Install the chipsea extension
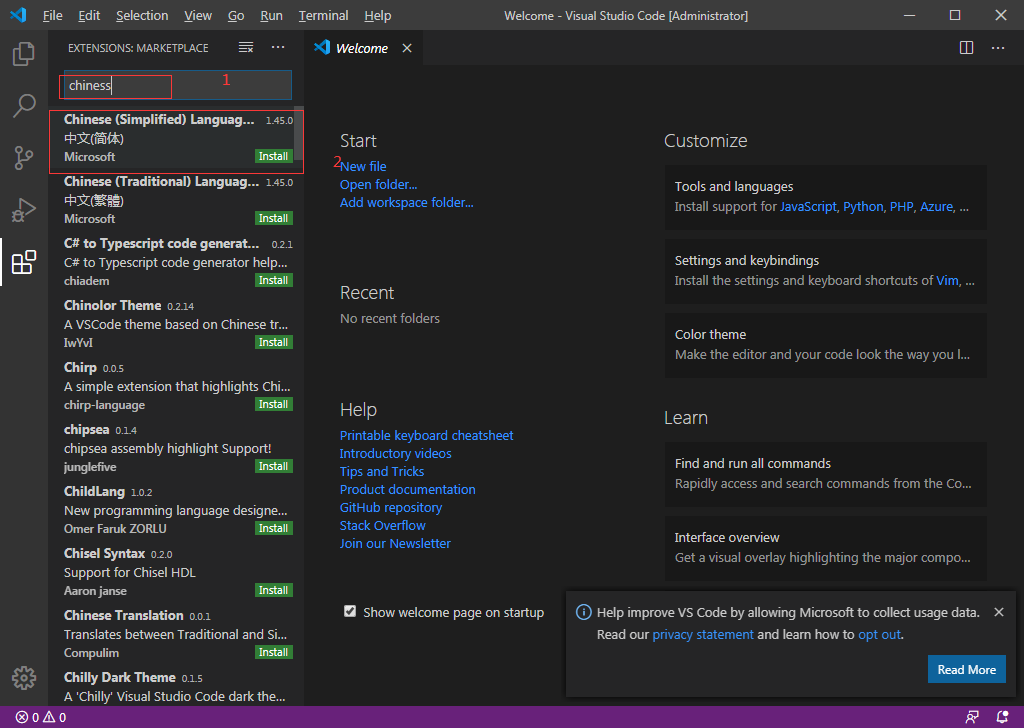 [x=273, y=466]
